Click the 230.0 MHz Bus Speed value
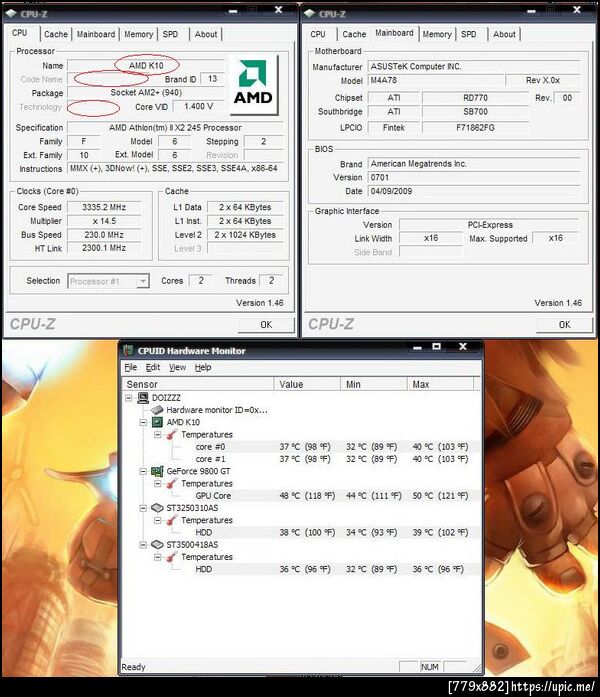Viewport: 600px width, 697px height. point(104,235)
